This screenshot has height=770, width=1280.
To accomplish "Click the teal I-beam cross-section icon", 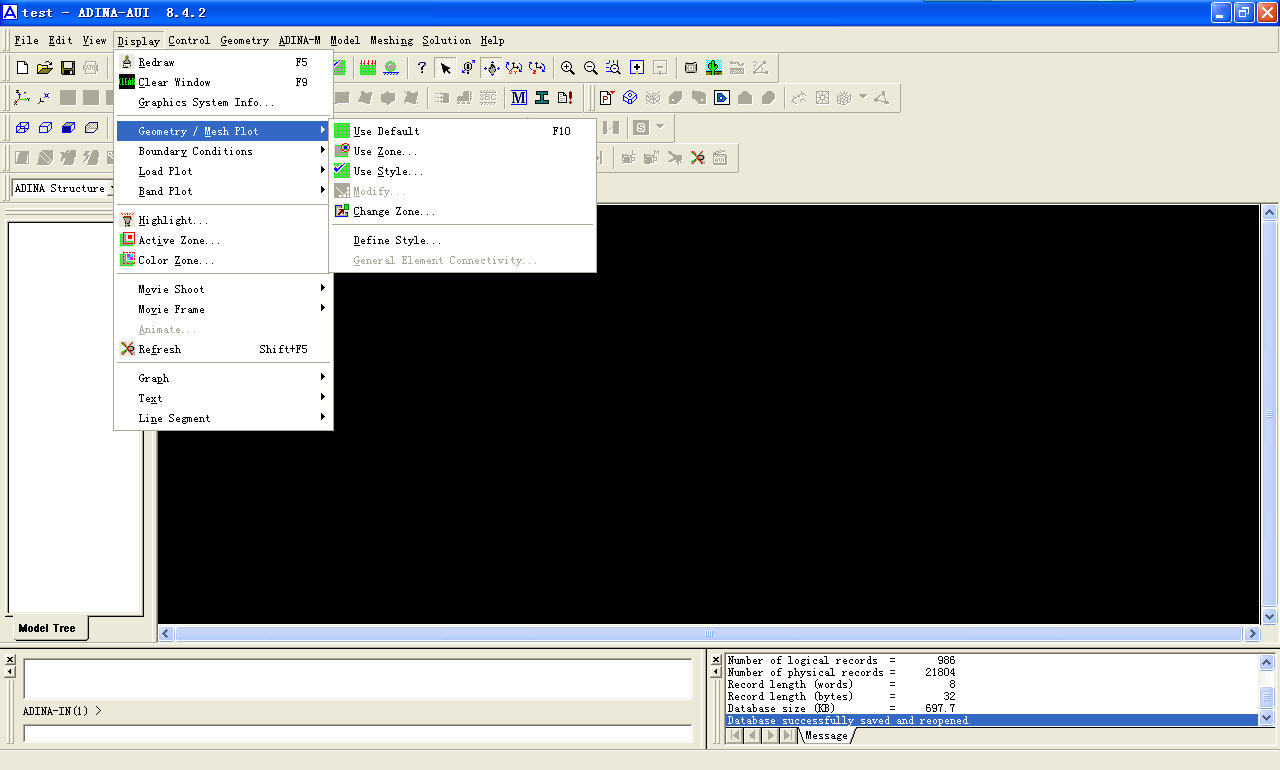I will 542,98.
